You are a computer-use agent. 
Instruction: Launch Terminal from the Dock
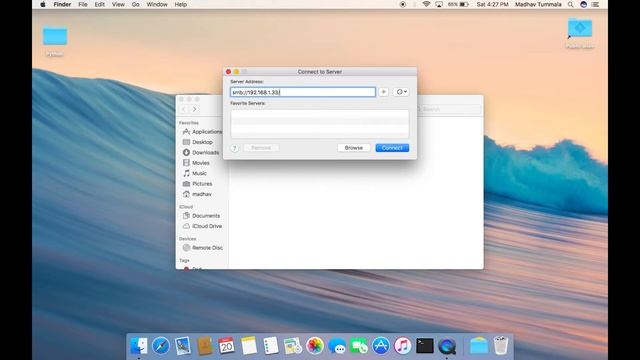tap(424, 346)
